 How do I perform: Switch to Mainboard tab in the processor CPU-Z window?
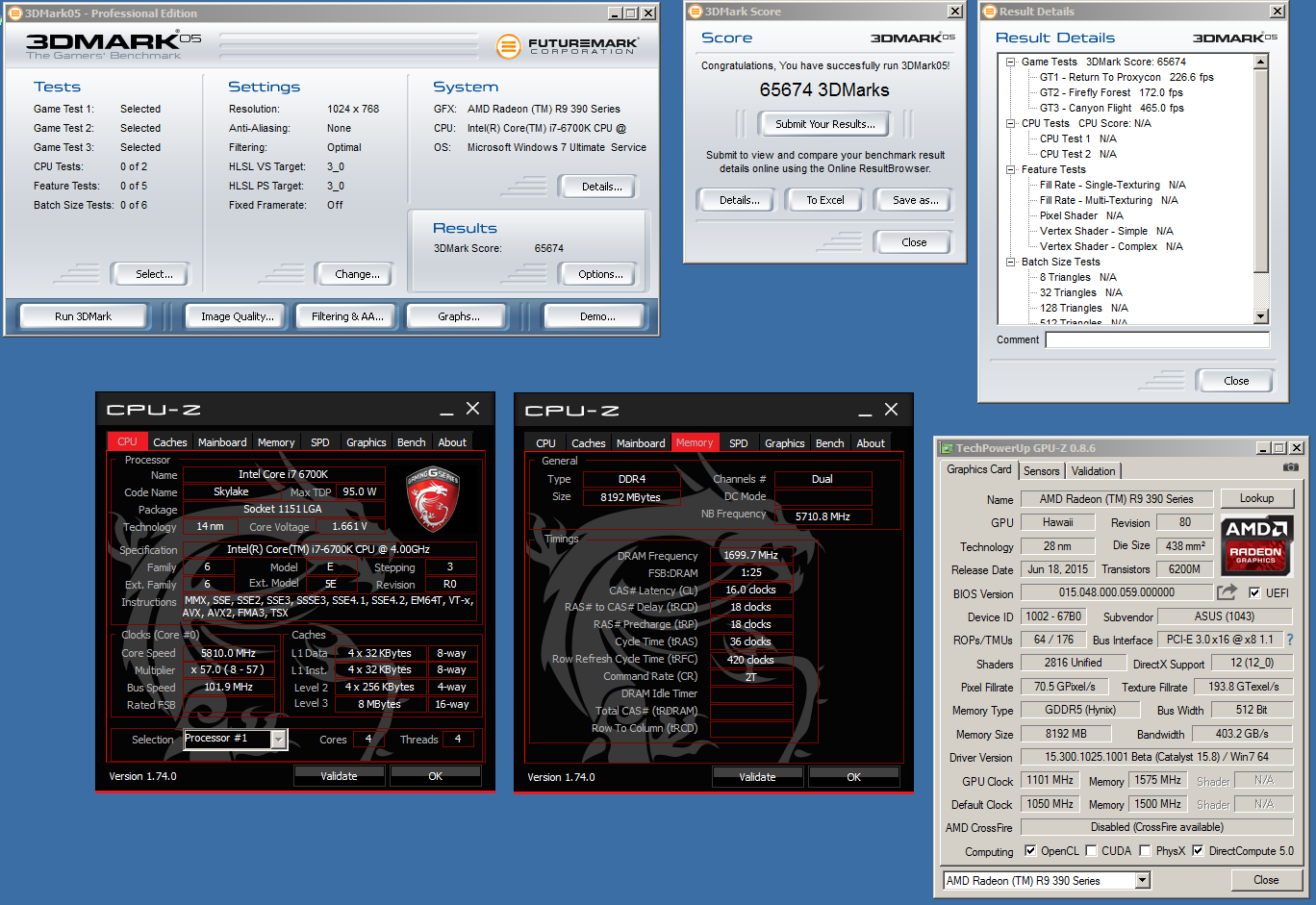click(x=222, y=442)
